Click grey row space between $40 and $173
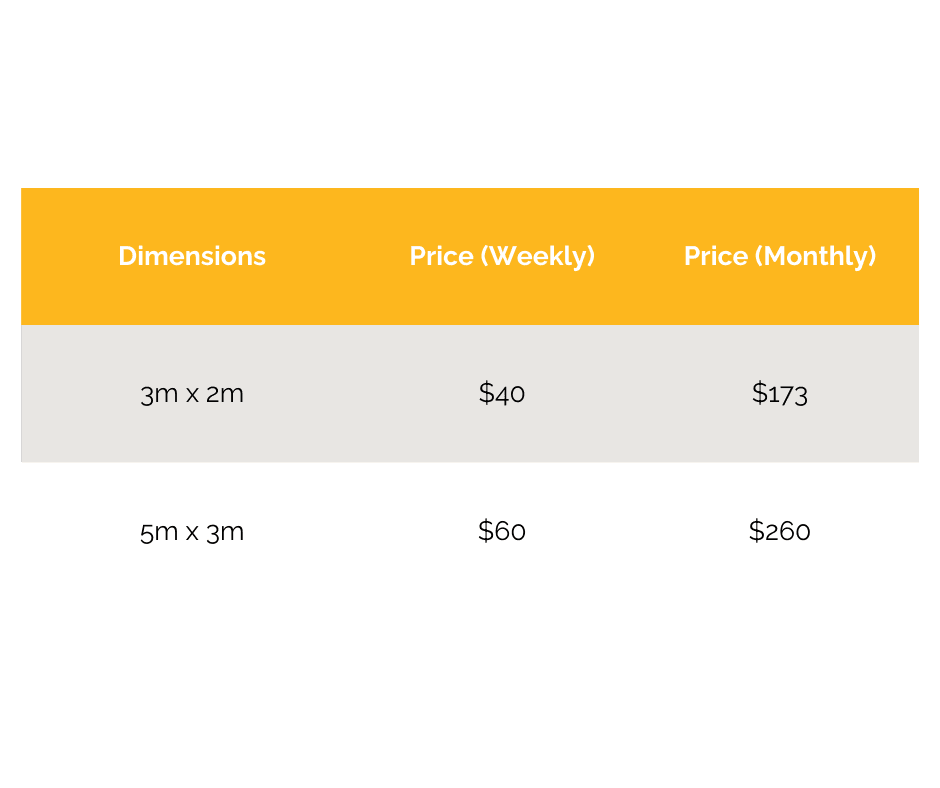The image size is (940, 788). click(x=640, y=393)
